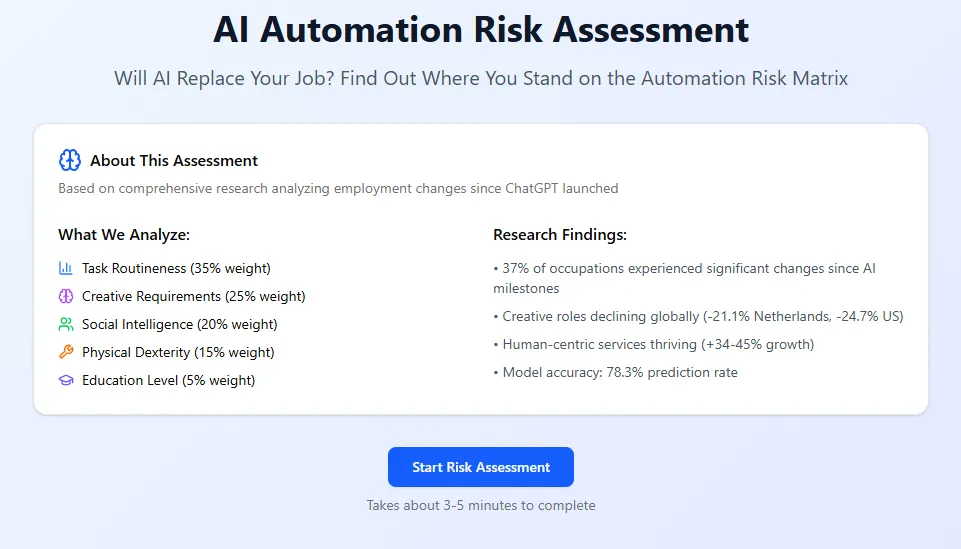
Task: Click the brain icon beside About This Assessment
Action: tap(69, 160)
